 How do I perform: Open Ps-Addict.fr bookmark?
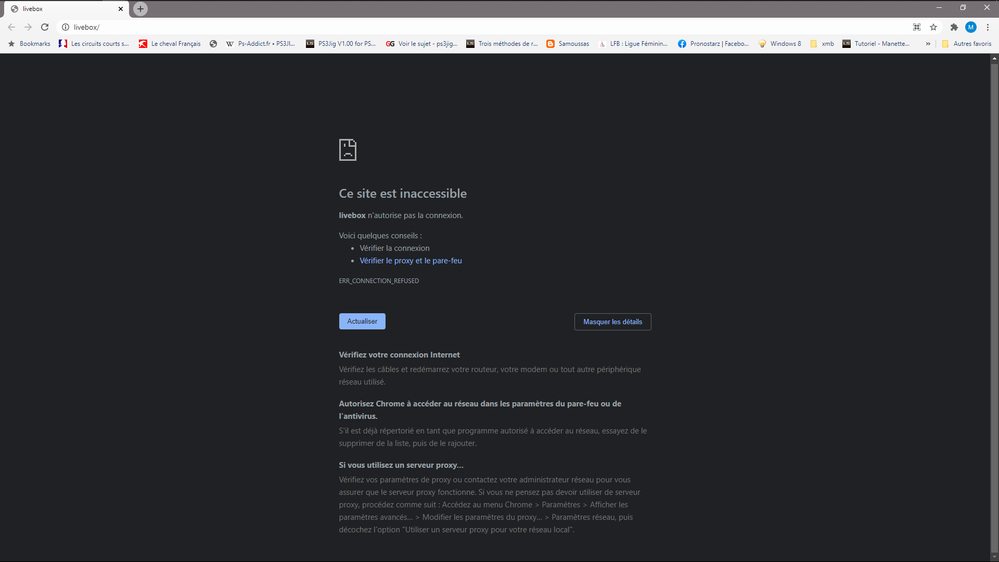coord(261,43)
